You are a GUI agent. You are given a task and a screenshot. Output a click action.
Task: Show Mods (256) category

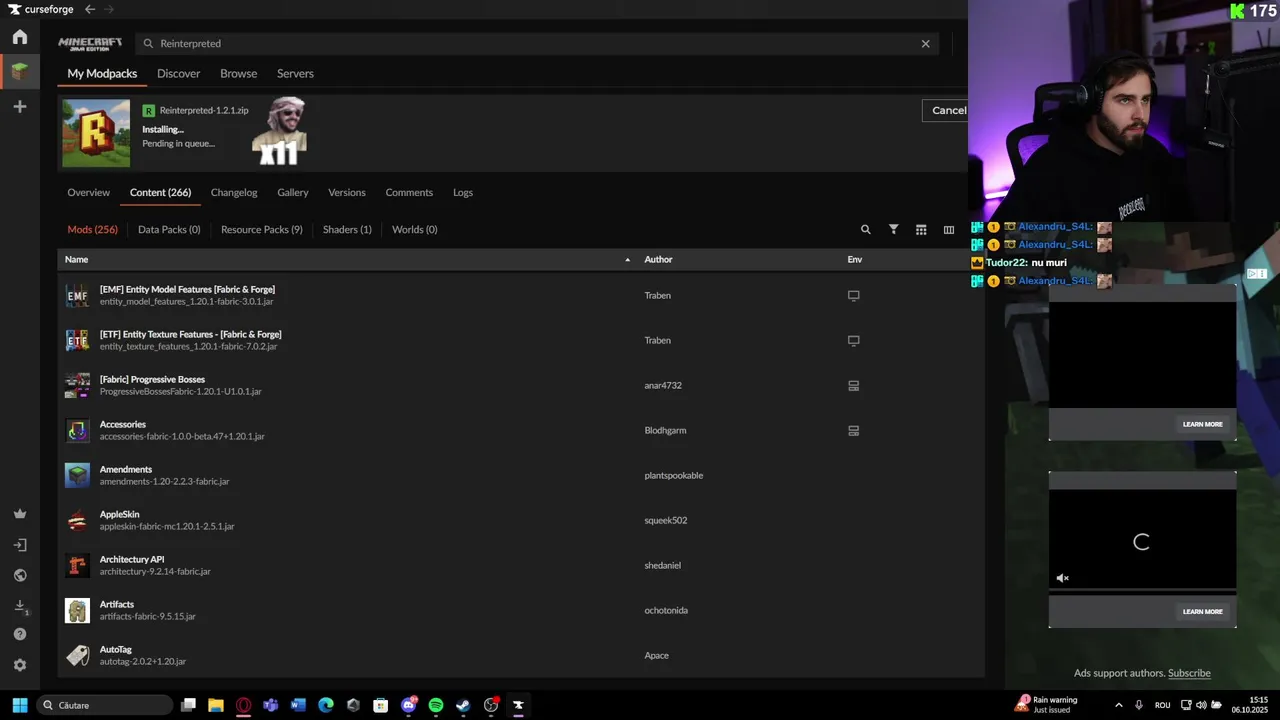(x=92, y=230)
